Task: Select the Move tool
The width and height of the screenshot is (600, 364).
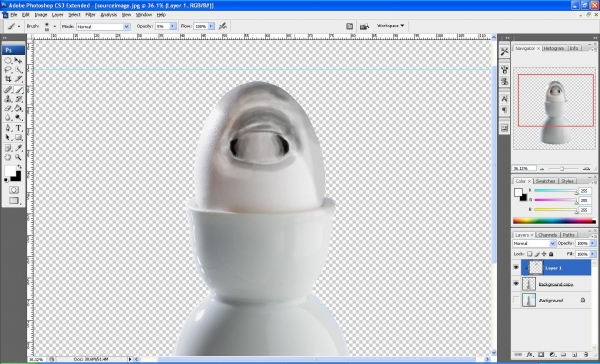Action: [x=18, y=60]
